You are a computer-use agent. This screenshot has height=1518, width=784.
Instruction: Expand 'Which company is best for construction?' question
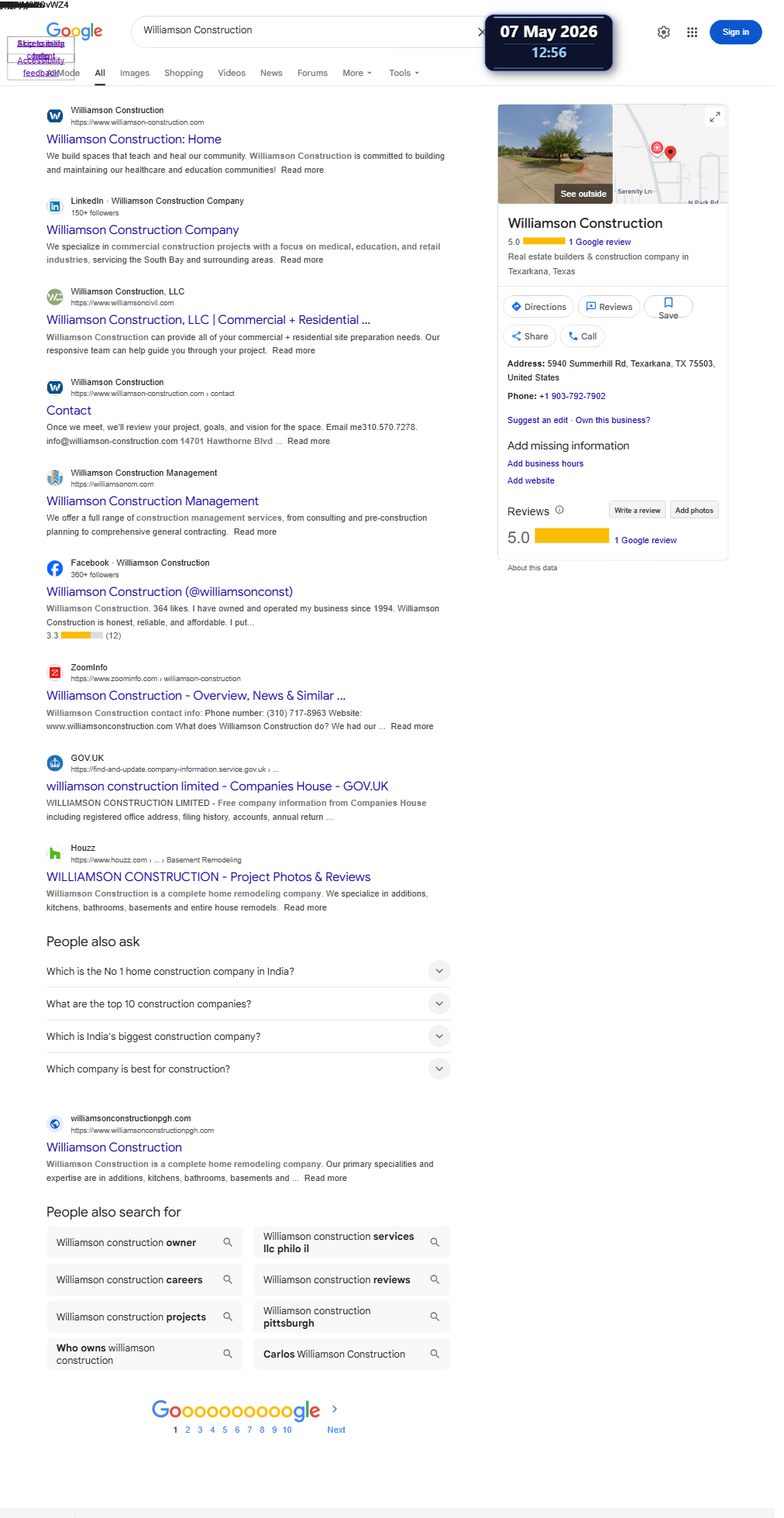pos(248,1069)
